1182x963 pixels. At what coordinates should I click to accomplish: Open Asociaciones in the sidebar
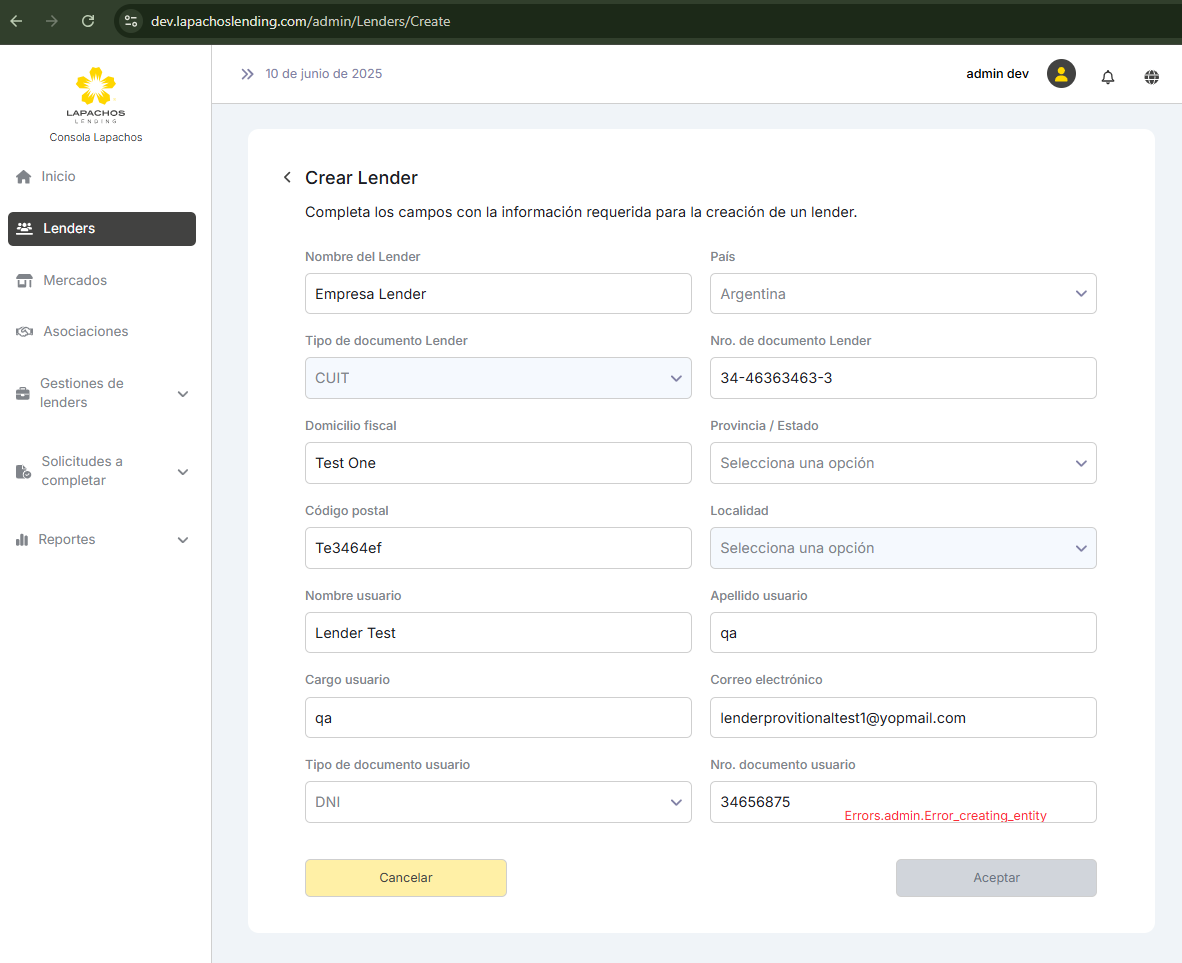(85, 332)
